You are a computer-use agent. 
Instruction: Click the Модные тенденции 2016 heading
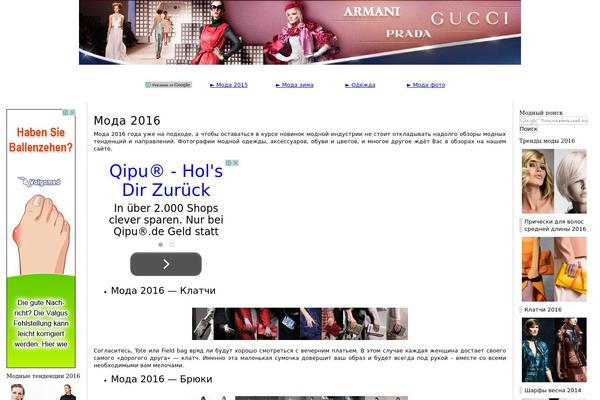(x=43, y=376)
